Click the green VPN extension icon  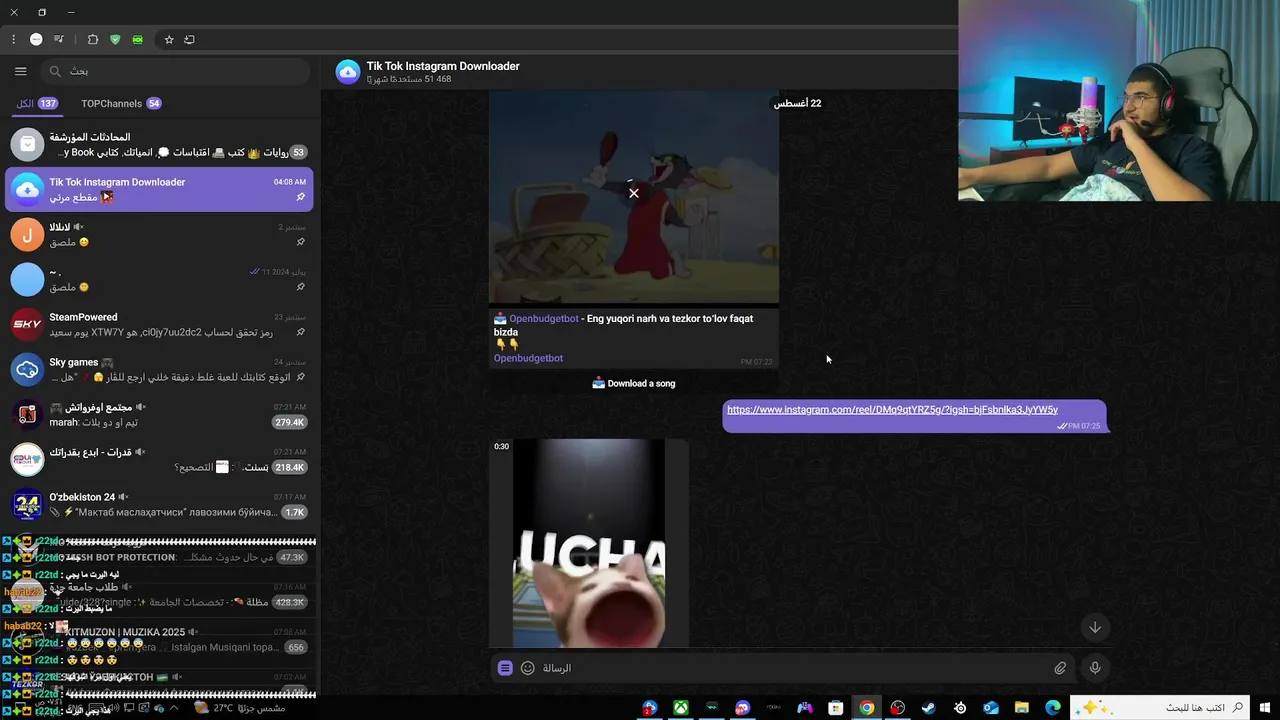coord(137,40)
